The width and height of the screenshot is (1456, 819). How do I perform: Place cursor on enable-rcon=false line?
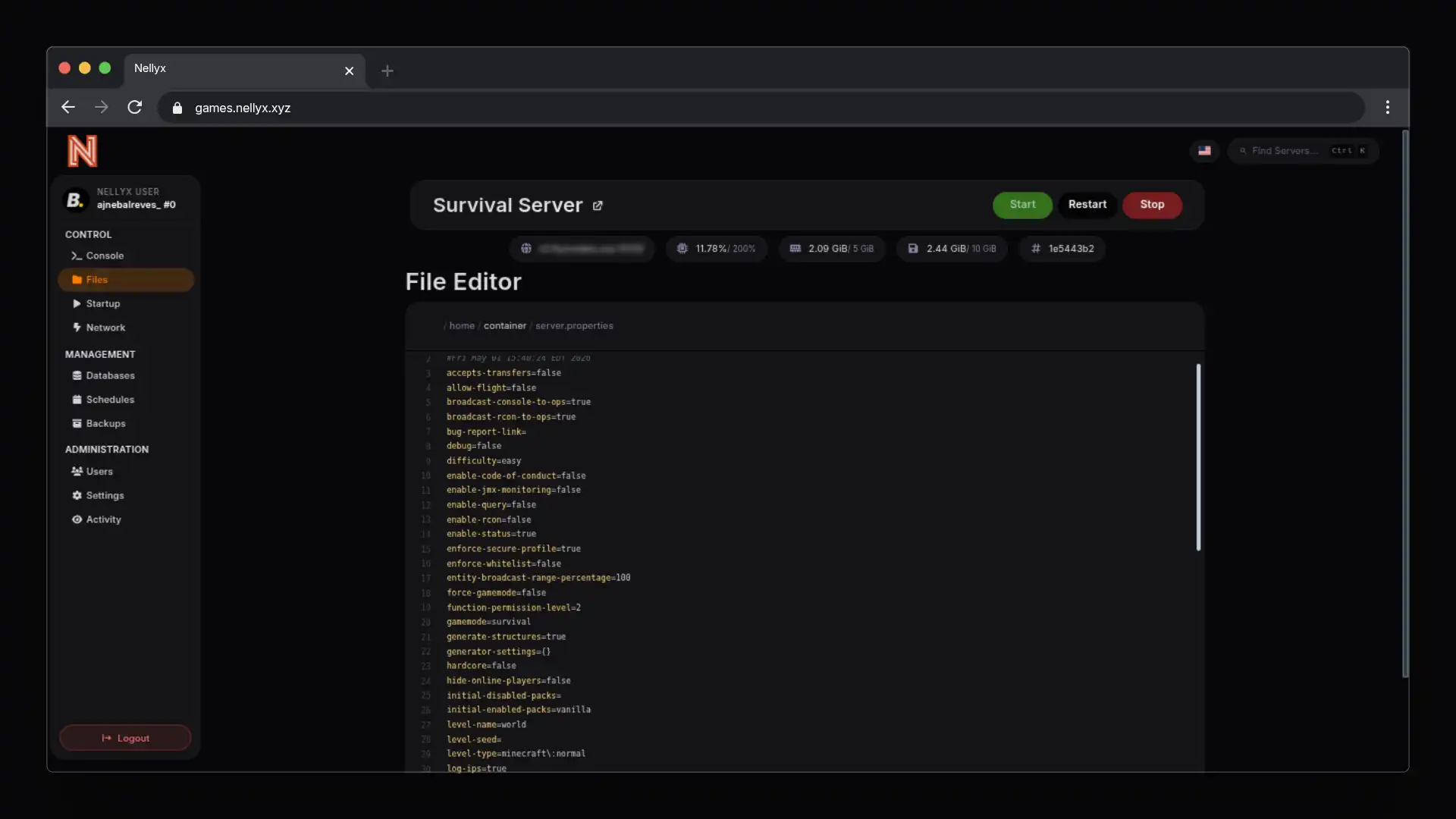pos(488,520)
